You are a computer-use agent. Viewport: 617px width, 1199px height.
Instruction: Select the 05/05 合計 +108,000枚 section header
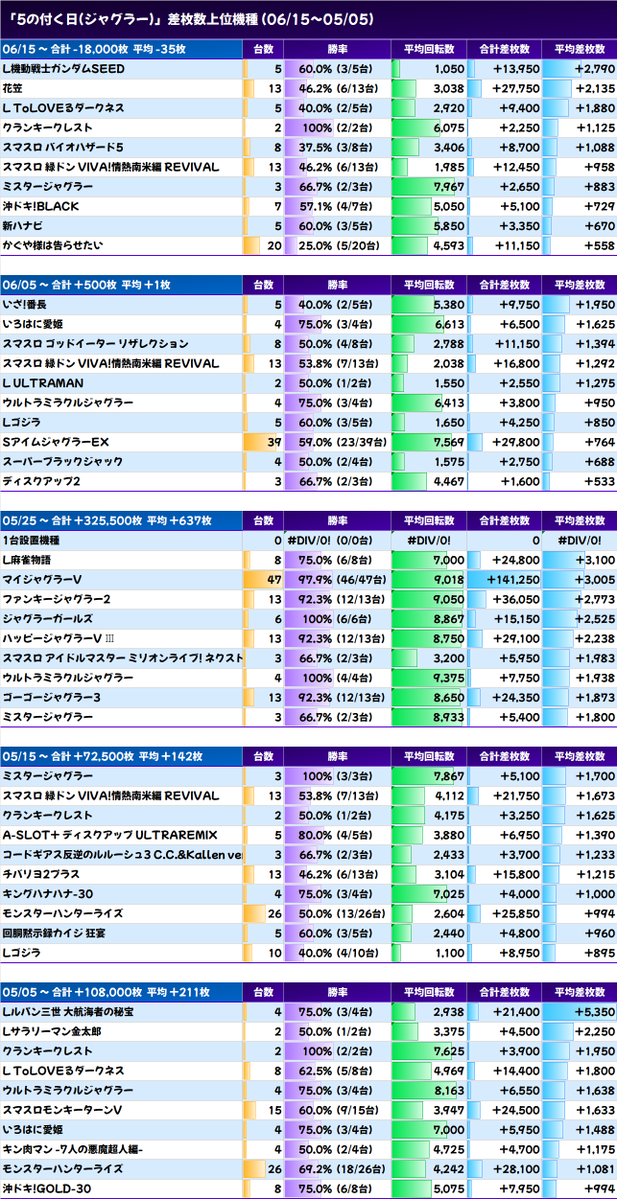121,992
